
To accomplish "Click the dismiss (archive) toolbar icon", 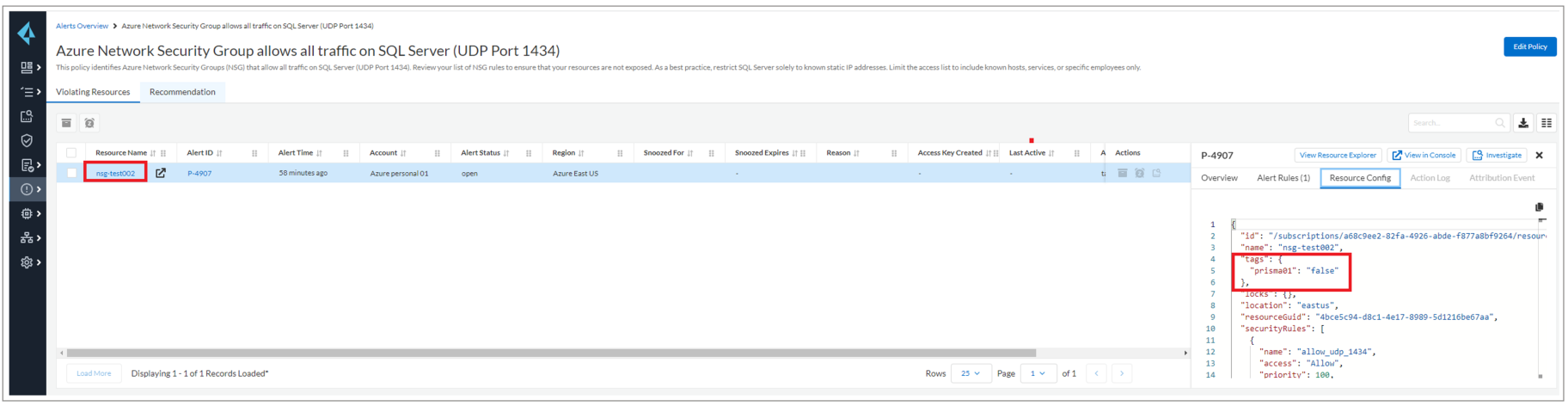I will [x=66, y=123].
